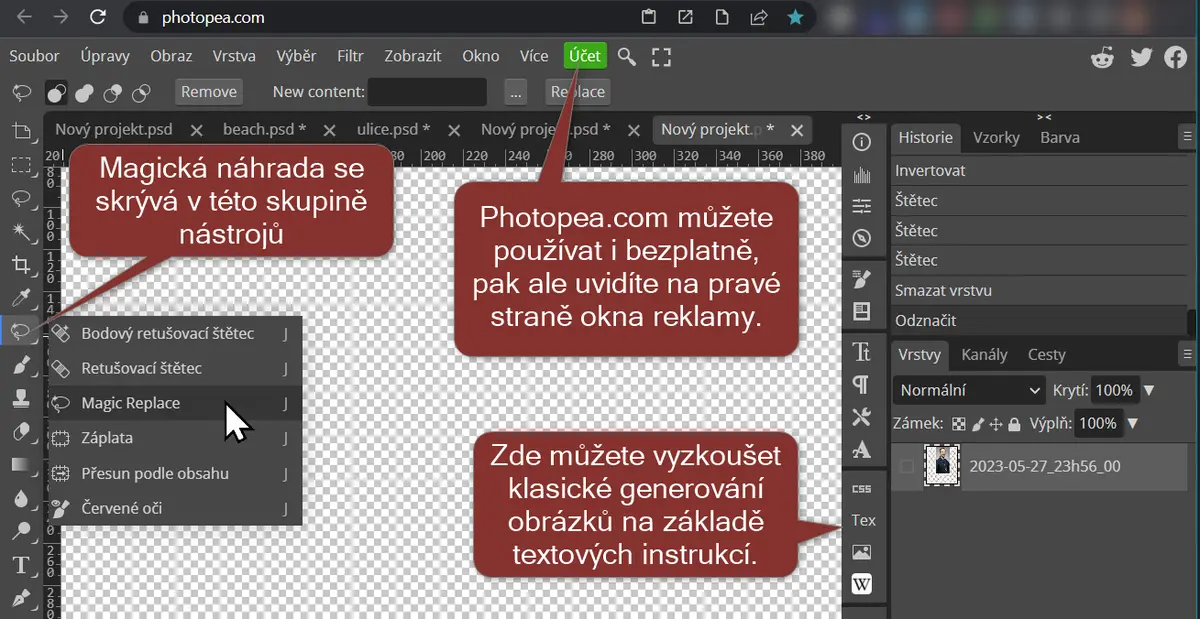Open the Normální blend mode dropdown

970,390
